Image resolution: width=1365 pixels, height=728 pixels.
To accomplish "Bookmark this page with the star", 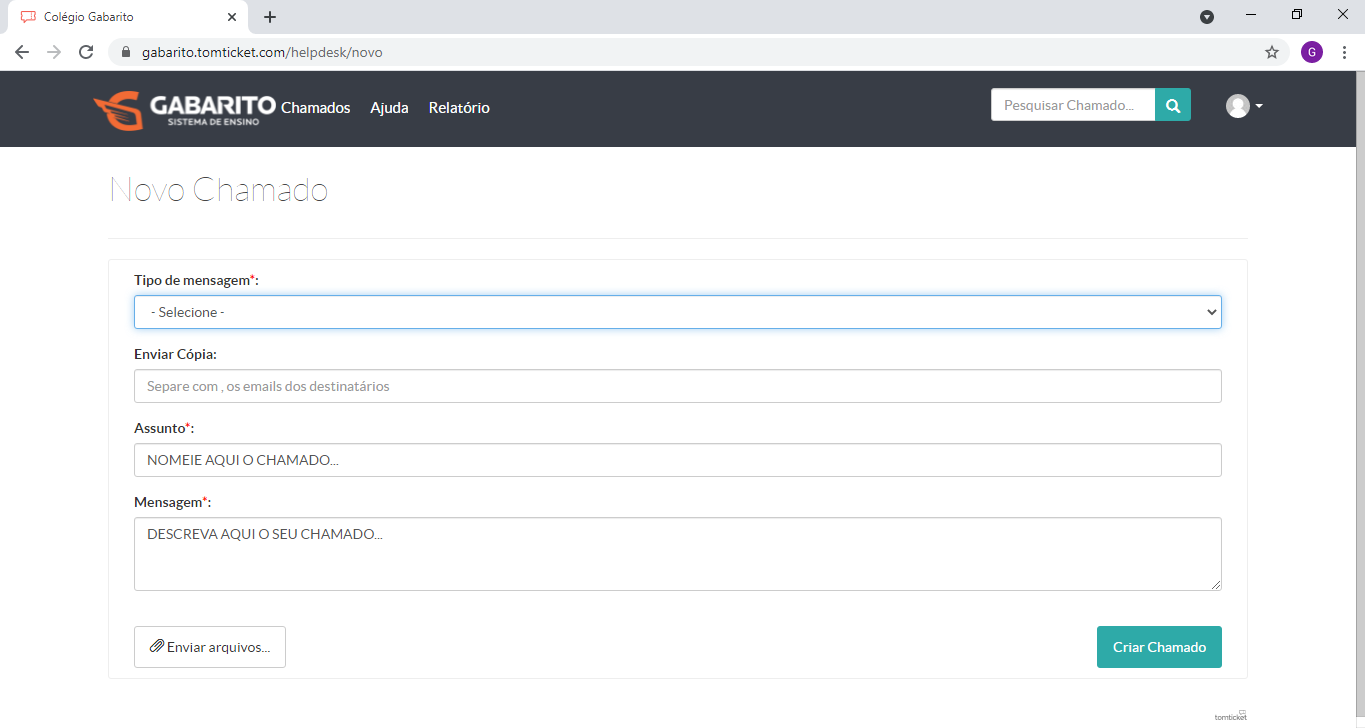I will click(x=1272, y=52).
